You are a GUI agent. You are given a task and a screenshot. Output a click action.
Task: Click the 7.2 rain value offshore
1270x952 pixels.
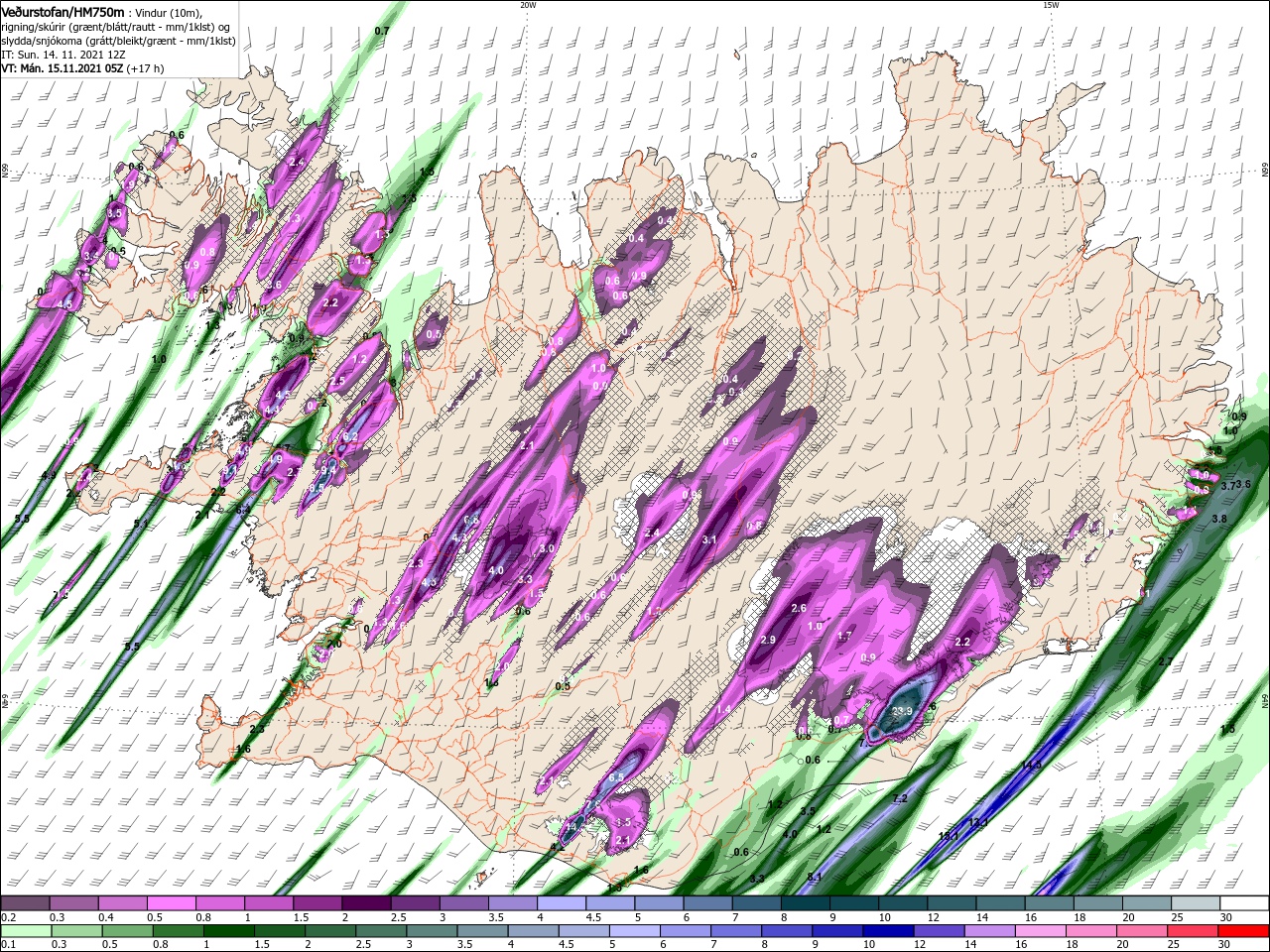click(900, 798)
